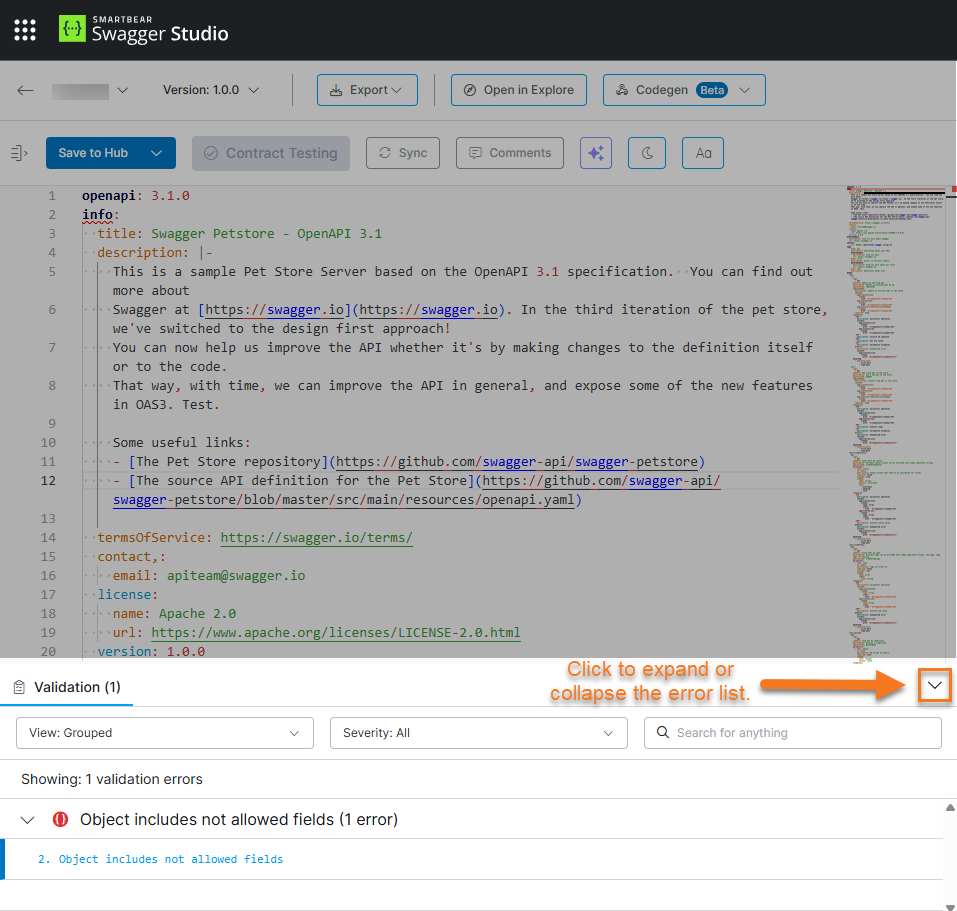Open Comments panel

tap(509, 152)
